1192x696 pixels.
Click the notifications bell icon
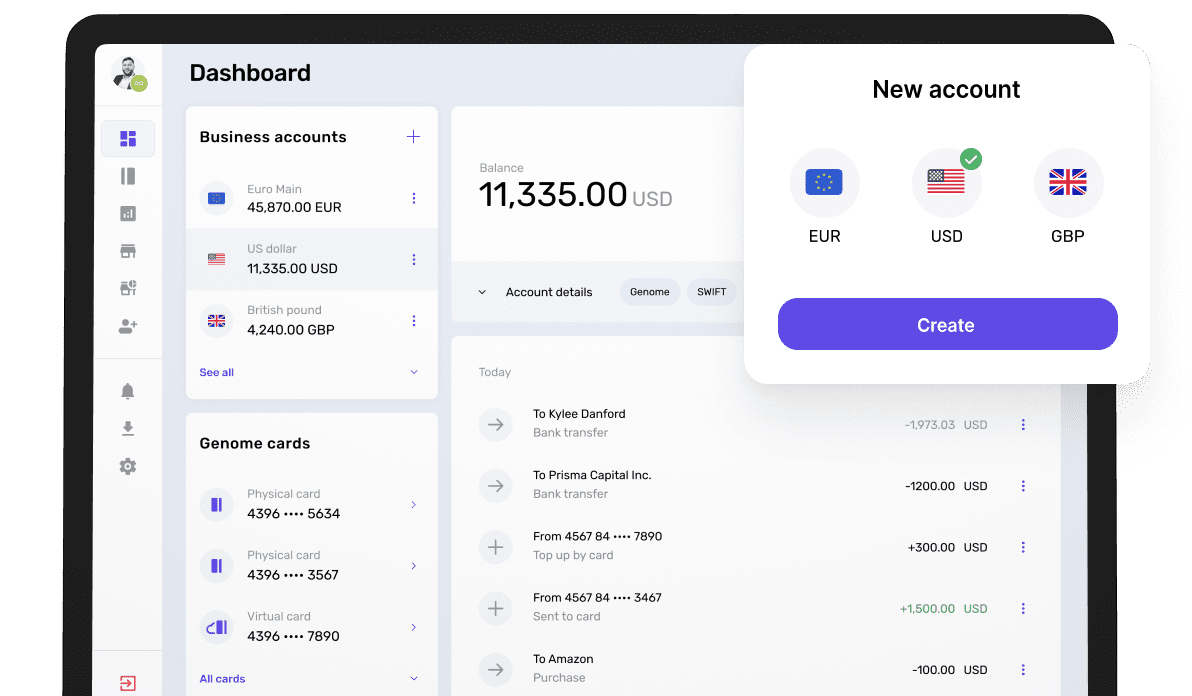127,391
